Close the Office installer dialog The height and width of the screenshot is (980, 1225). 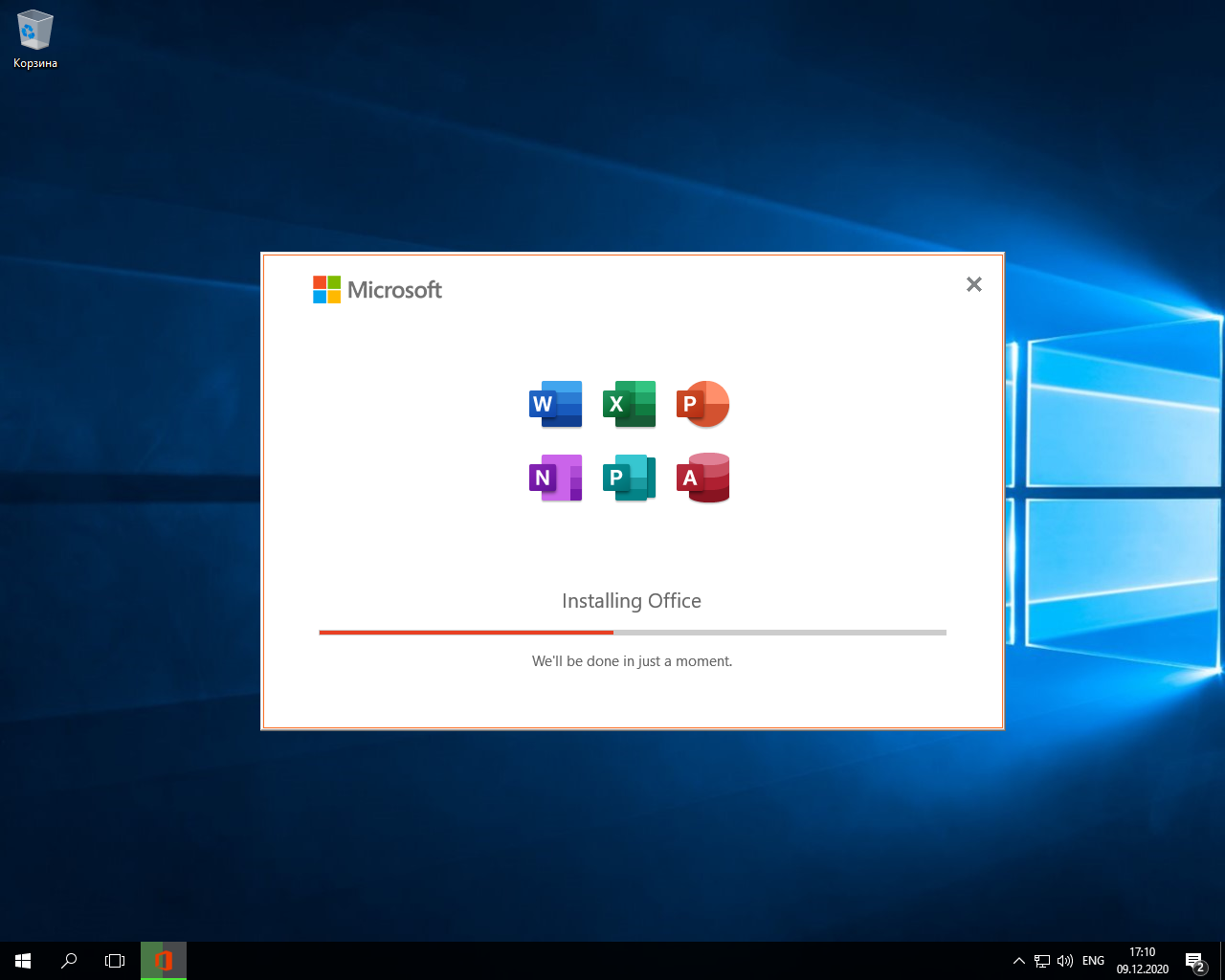click(x=974, y=284)
